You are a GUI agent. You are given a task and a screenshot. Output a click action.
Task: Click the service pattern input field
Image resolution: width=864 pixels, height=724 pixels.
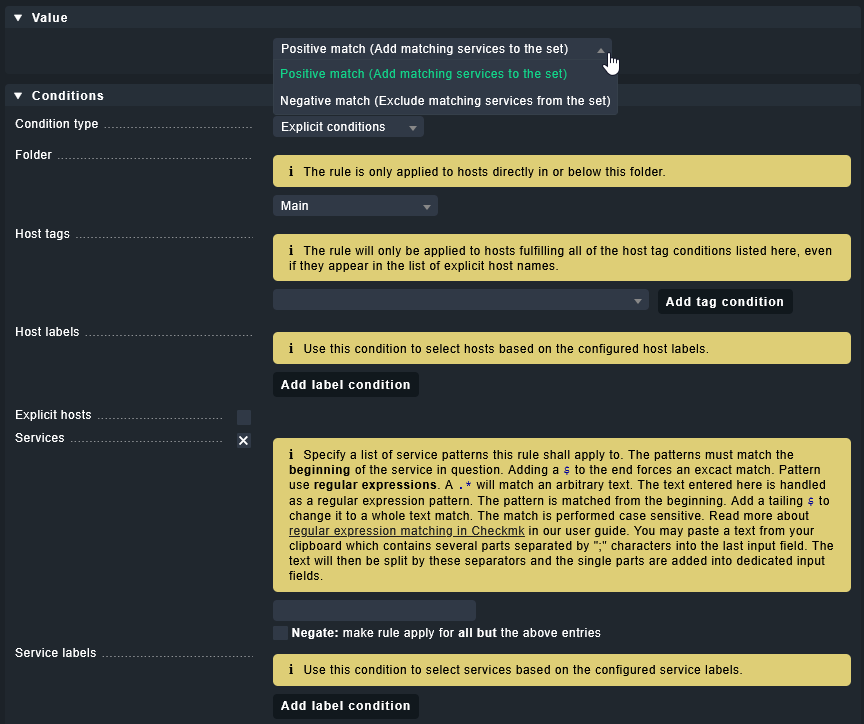click(374, 610)
